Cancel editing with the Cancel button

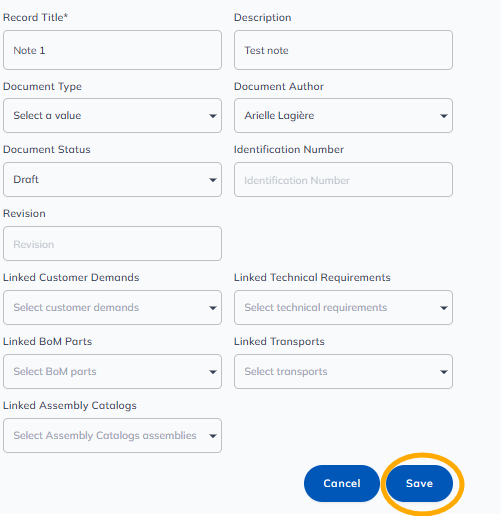[x=342, y=483]
